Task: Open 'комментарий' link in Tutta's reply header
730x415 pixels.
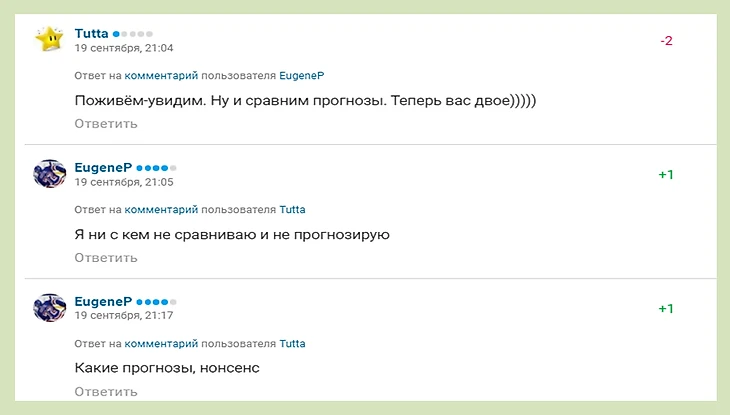Action: coord(161,76)
